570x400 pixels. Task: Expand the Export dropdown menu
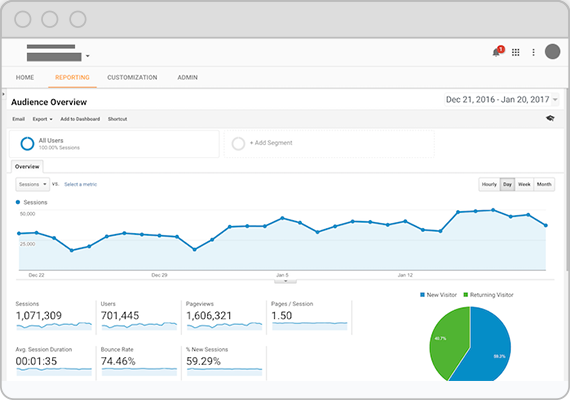coord(43,119)
